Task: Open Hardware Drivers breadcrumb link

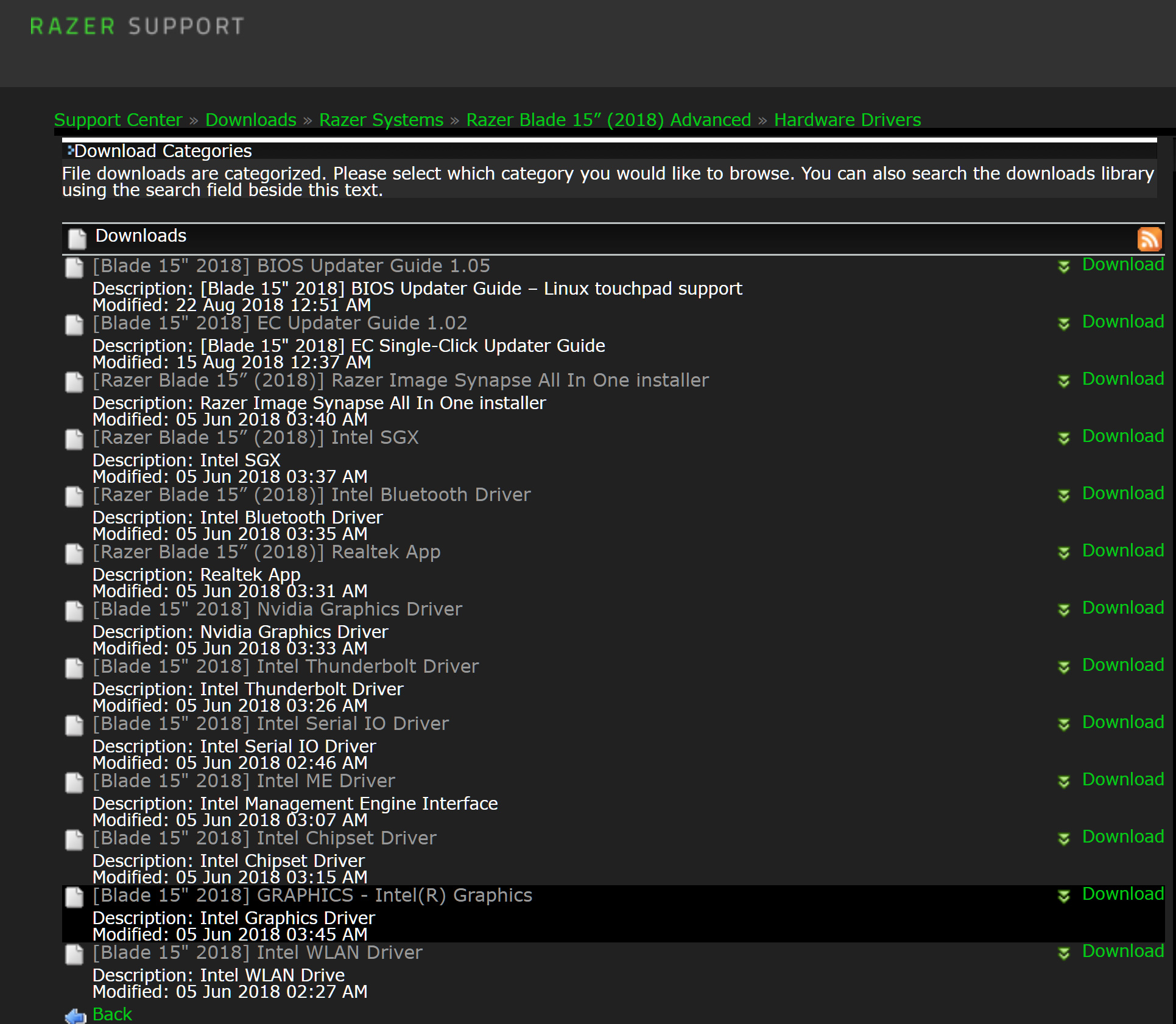Action: [847, 120]
